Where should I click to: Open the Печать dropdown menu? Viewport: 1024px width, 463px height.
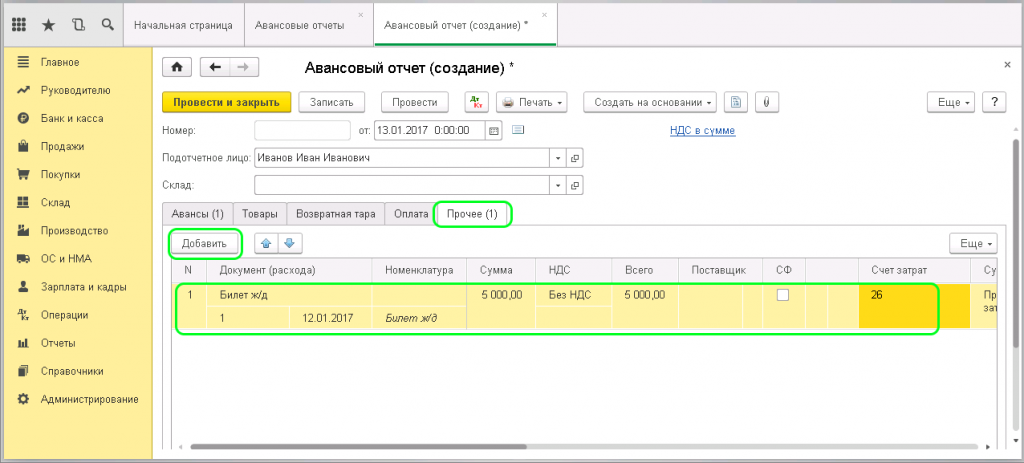click(x=532, y=102)
